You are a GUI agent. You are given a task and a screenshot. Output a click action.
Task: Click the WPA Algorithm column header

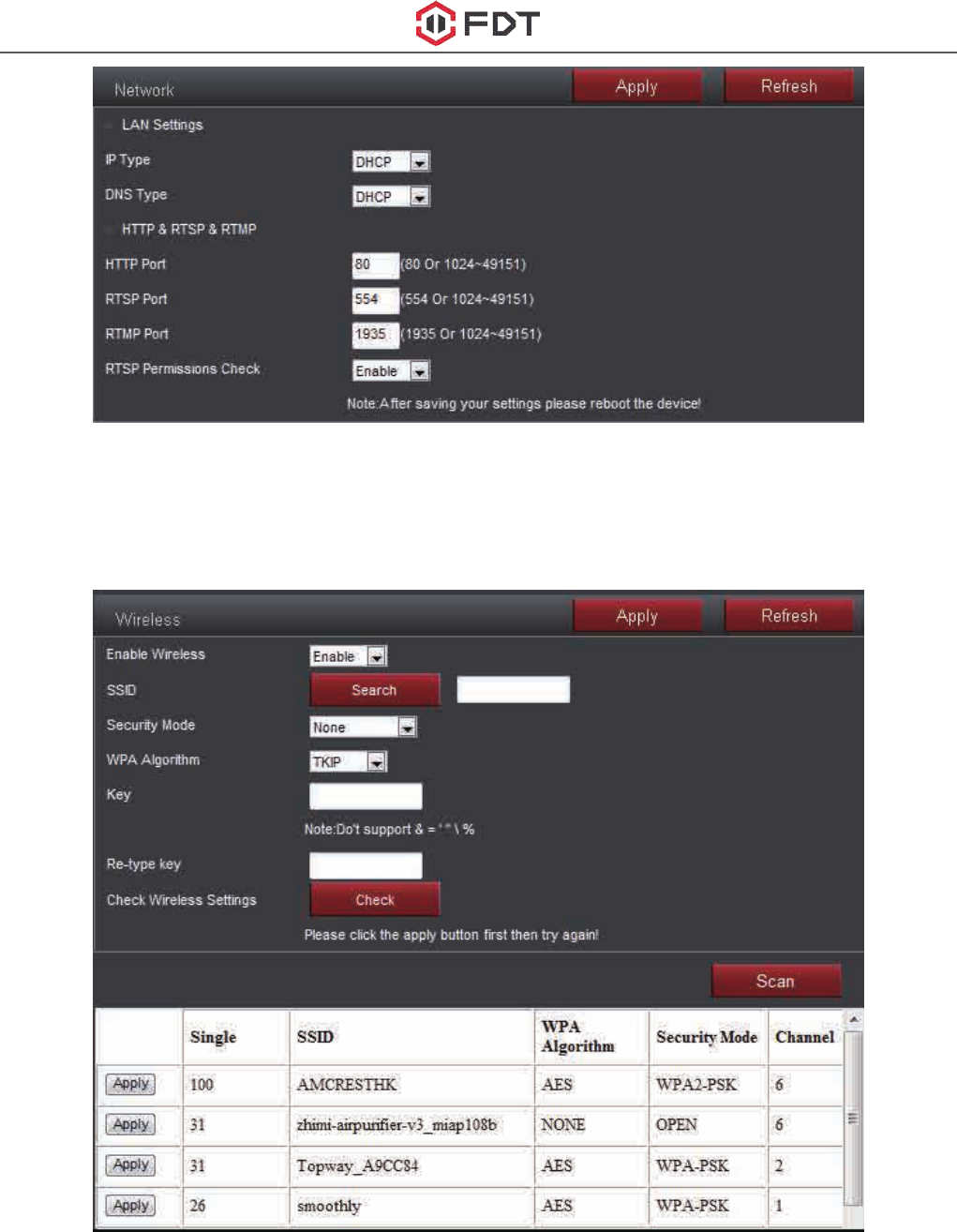coord(591,1037)
